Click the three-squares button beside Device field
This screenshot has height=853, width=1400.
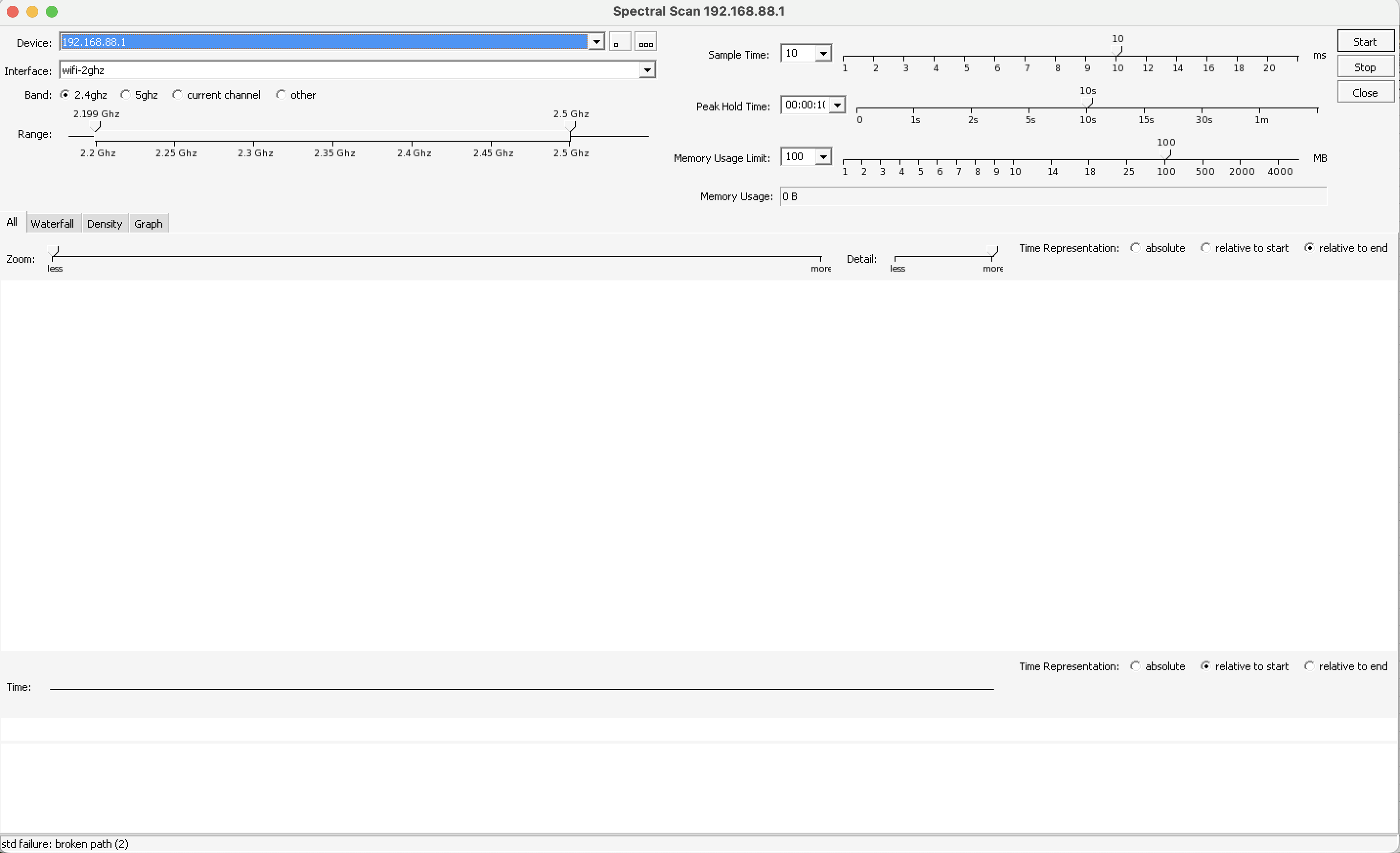click(645, 42)
